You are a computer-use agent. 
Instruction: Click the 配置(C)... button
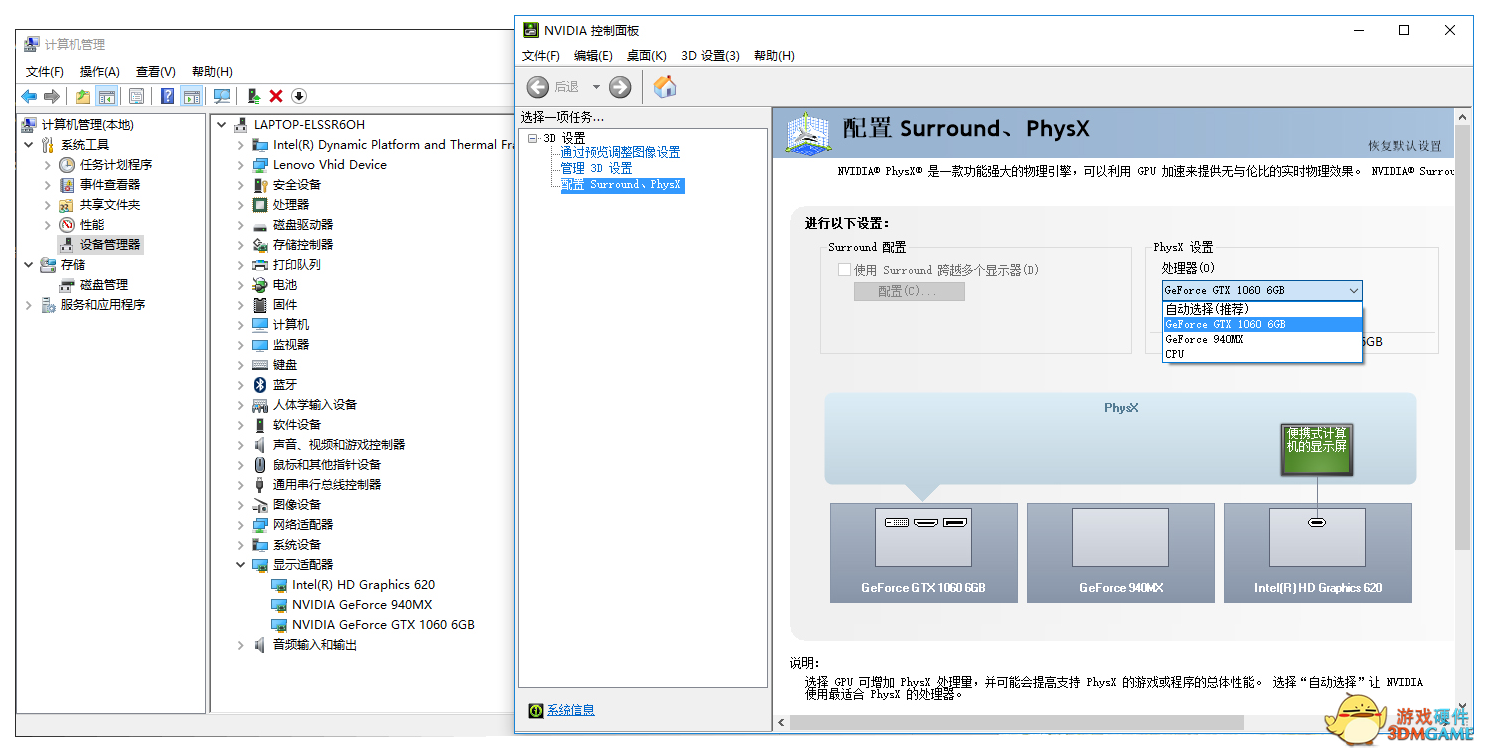coord(909,291)
